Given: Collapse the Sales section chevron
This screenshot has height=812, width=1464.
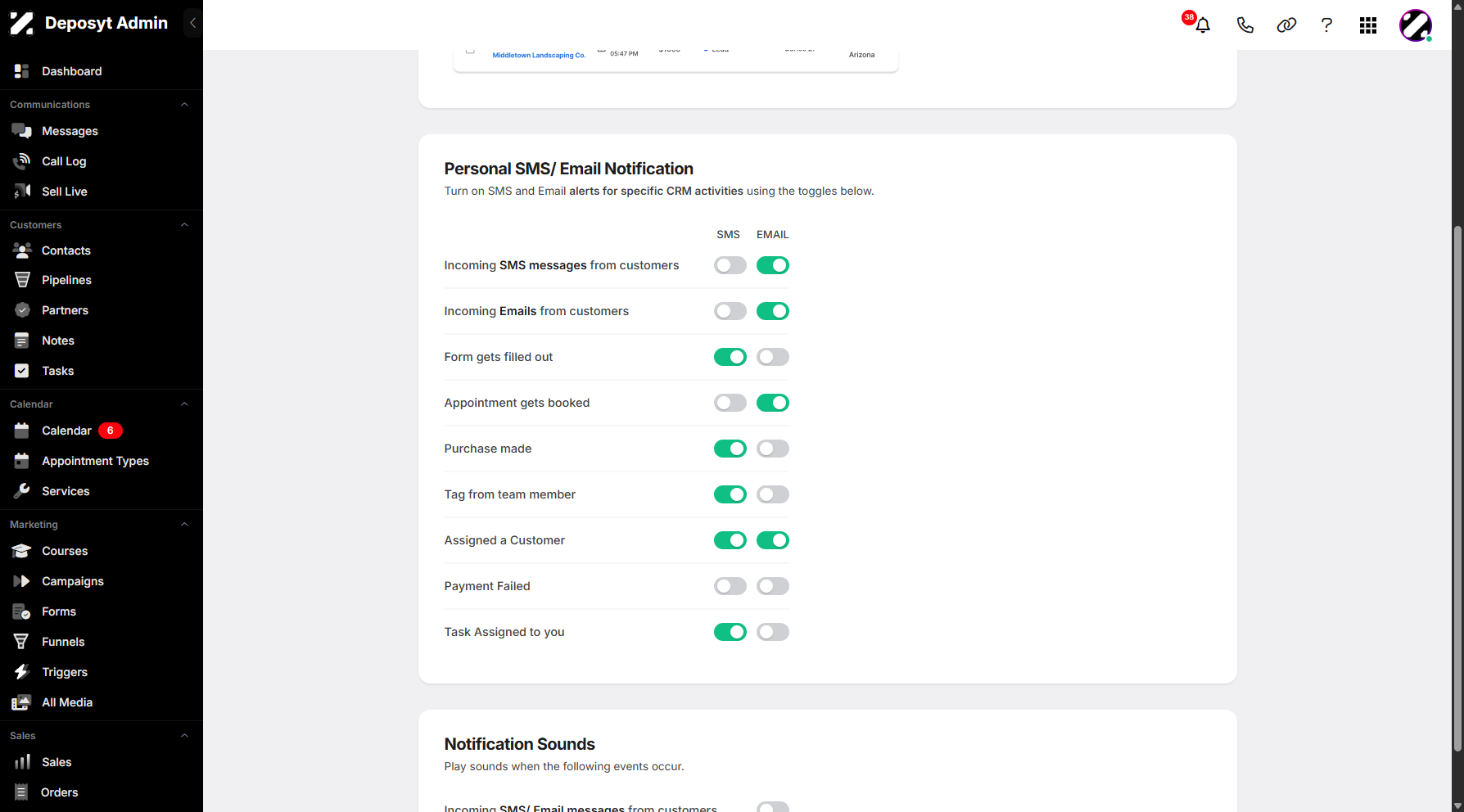Looking at the screenshot, I should click(184, 736).
